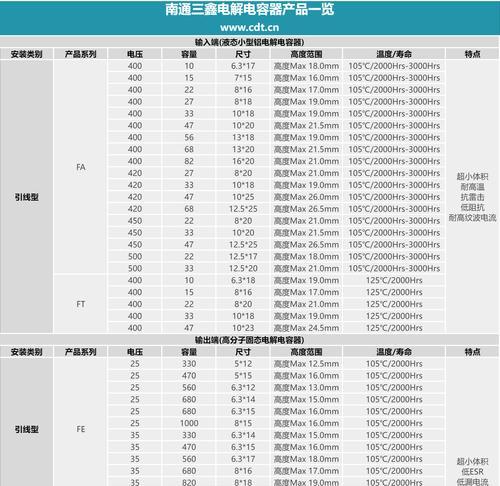Image resolution: width=500 pixels, height=486 pixels.
Task: Select the size cell 5*12
Action: [243, 364]
